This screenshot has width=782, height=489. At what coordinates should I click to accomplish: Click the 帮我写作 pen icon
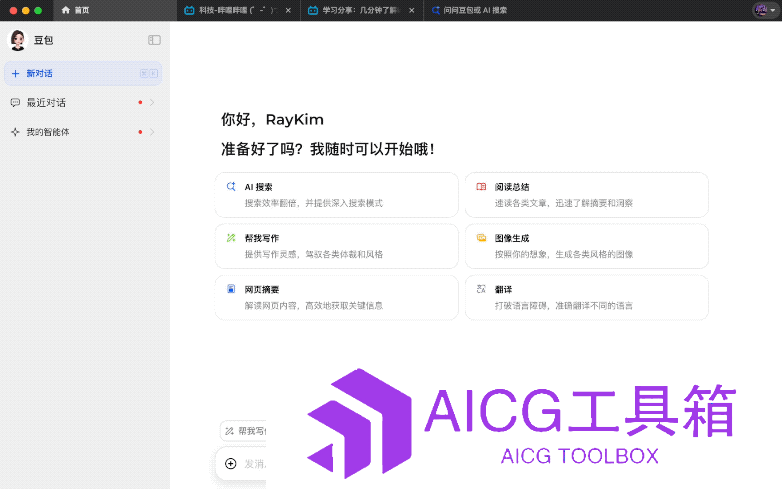pos(231,238)
